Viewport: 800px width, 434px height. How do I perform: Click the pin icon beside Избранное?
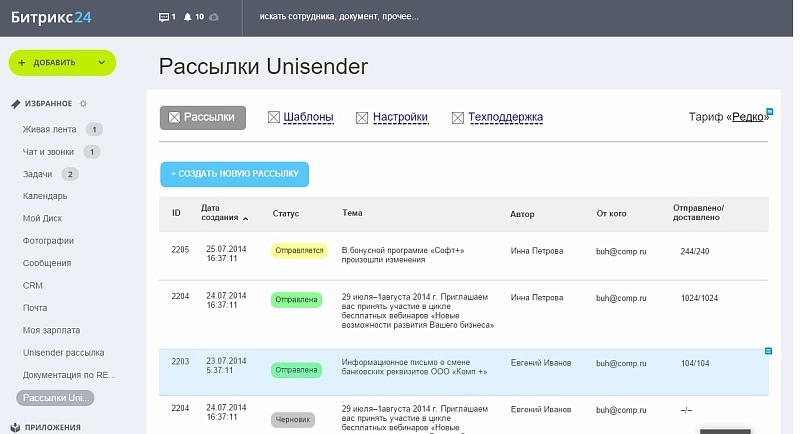(15, 103)
